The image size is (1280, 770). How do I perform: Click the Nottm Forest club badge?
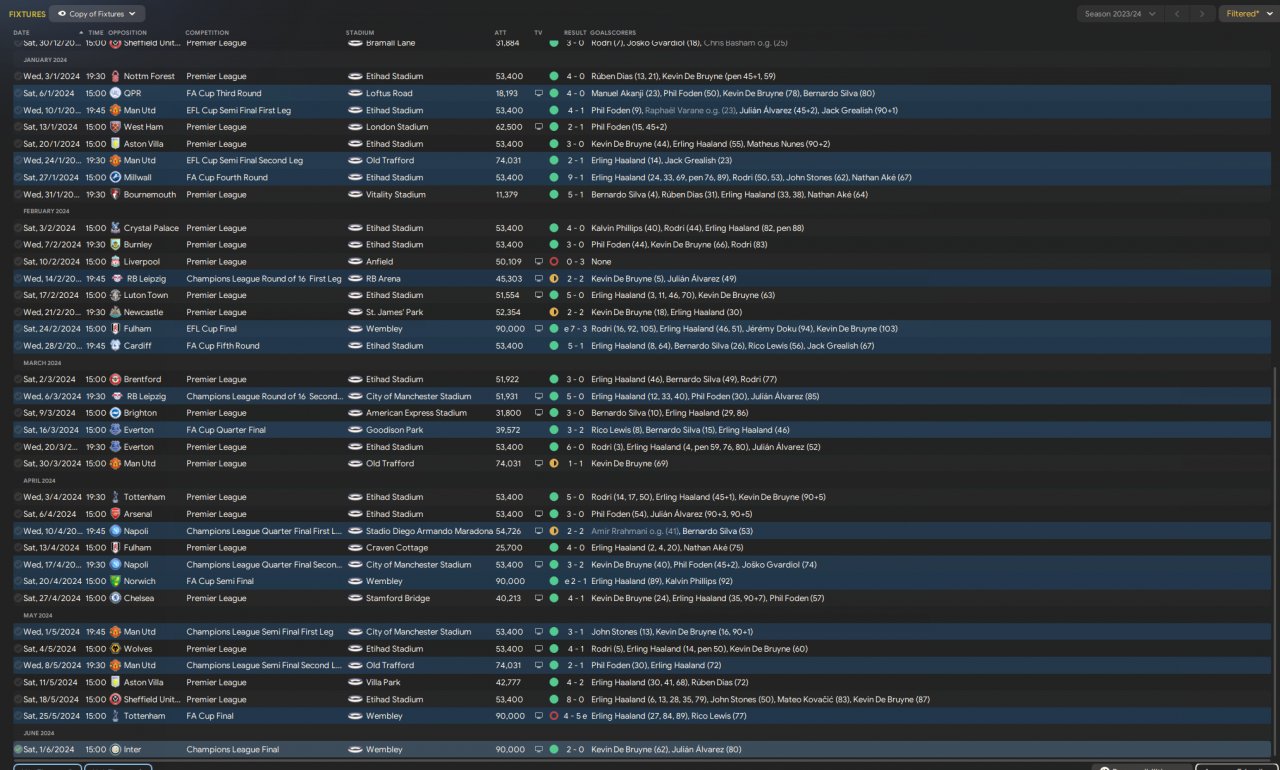tap(115, 76)
